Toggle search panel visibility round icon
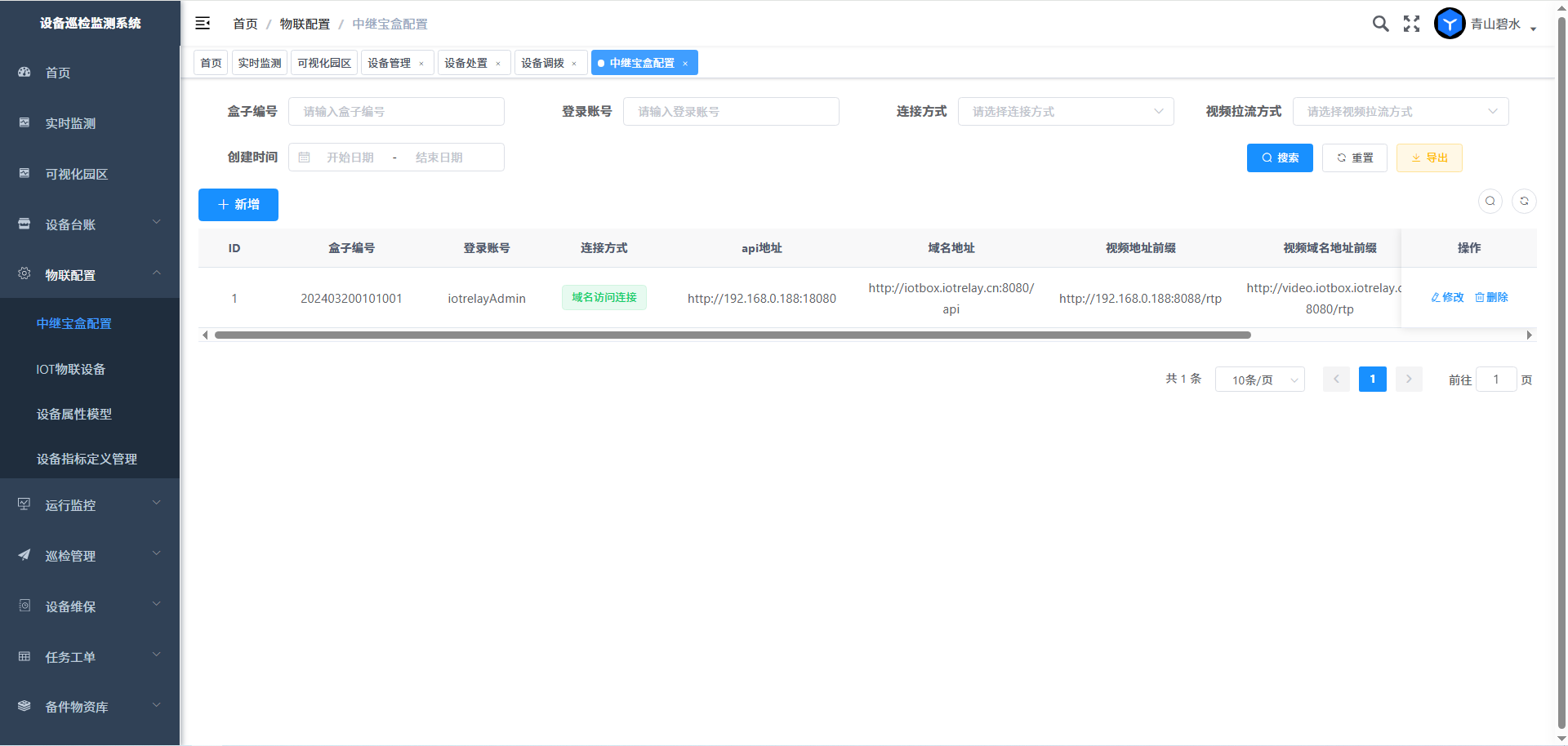The image size is (1568, 746). click(x=1490, y=201)
